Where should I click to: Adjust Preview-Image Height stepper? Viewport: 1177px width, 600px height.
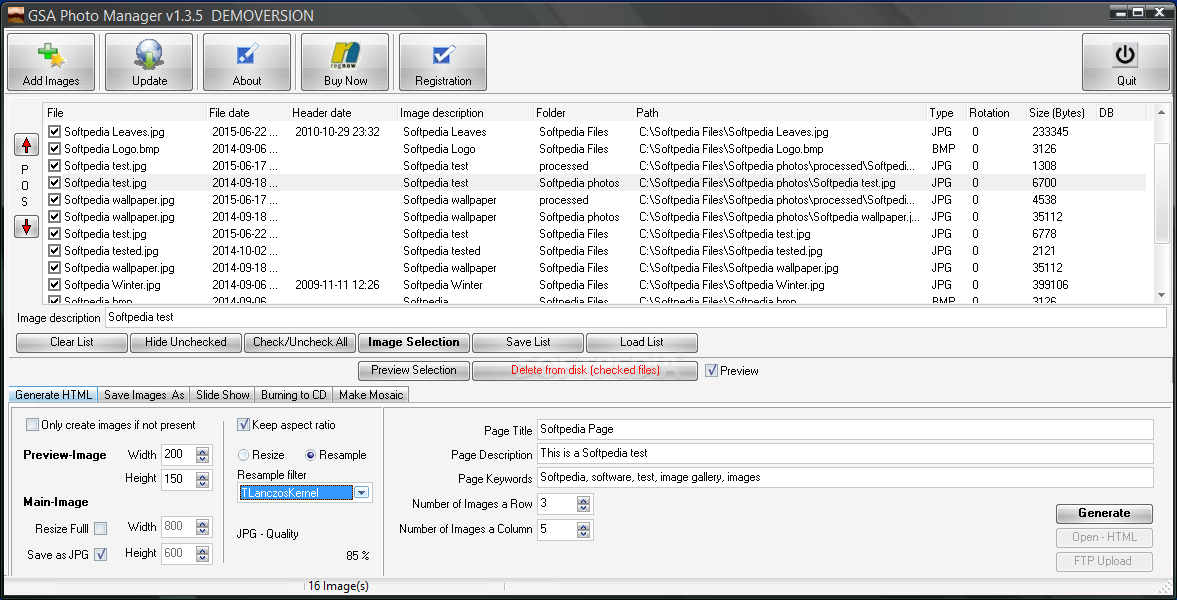pos(203,479)
